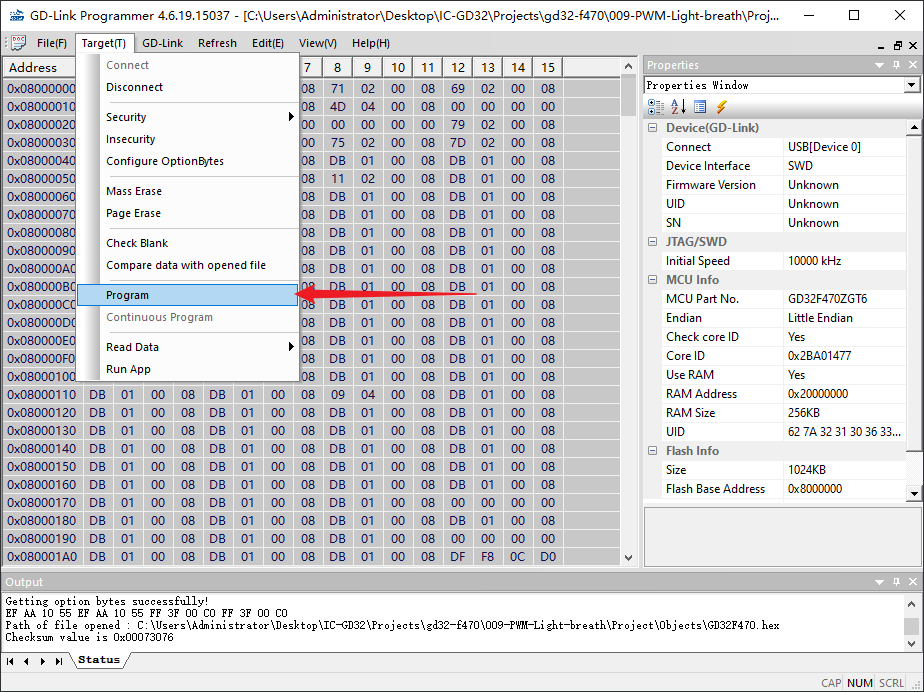The width and height of the screenshot is (924, 692).
Task: Pin the Output panel with pushpin icon
Action: [x=897, y=582]
